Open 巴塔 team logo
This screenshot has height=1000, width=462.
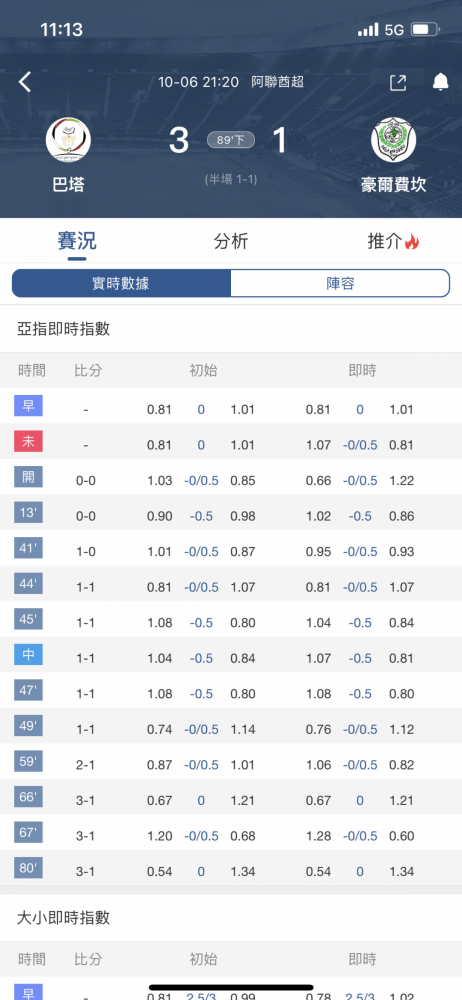coord(68,141)
